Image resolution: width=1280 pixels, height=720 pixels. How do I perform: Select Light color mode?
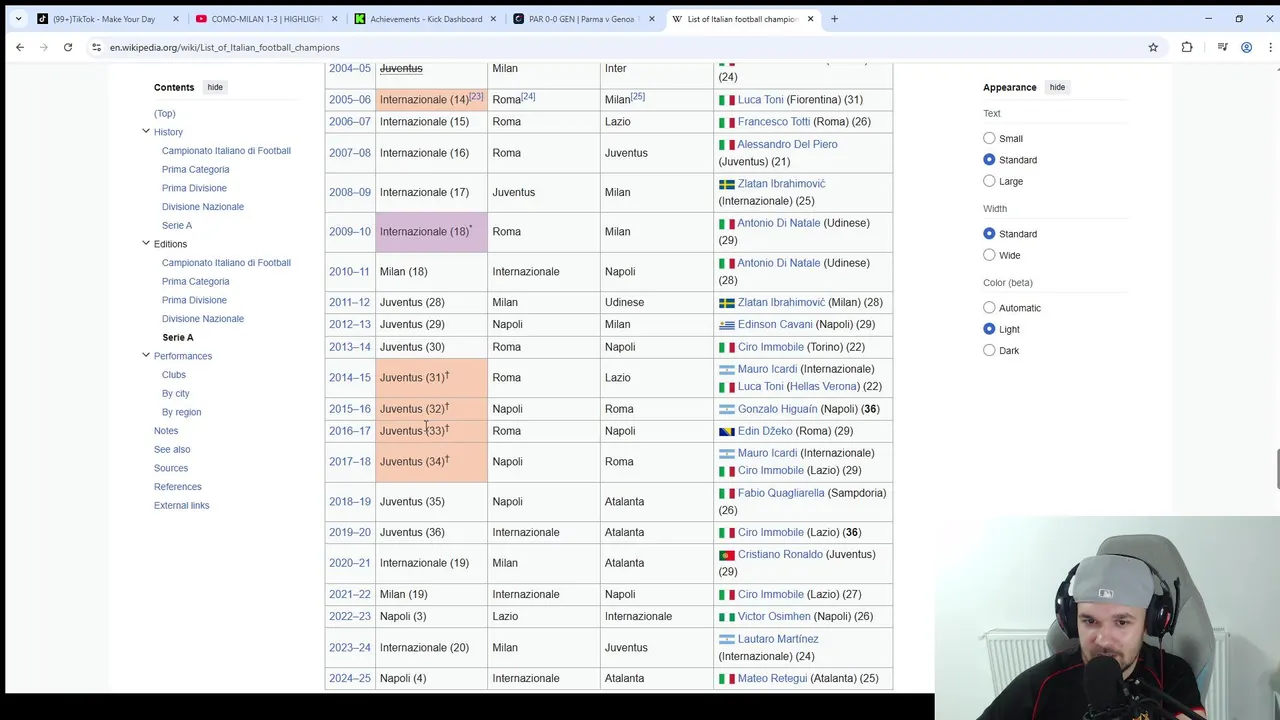(x=989, y=329)
